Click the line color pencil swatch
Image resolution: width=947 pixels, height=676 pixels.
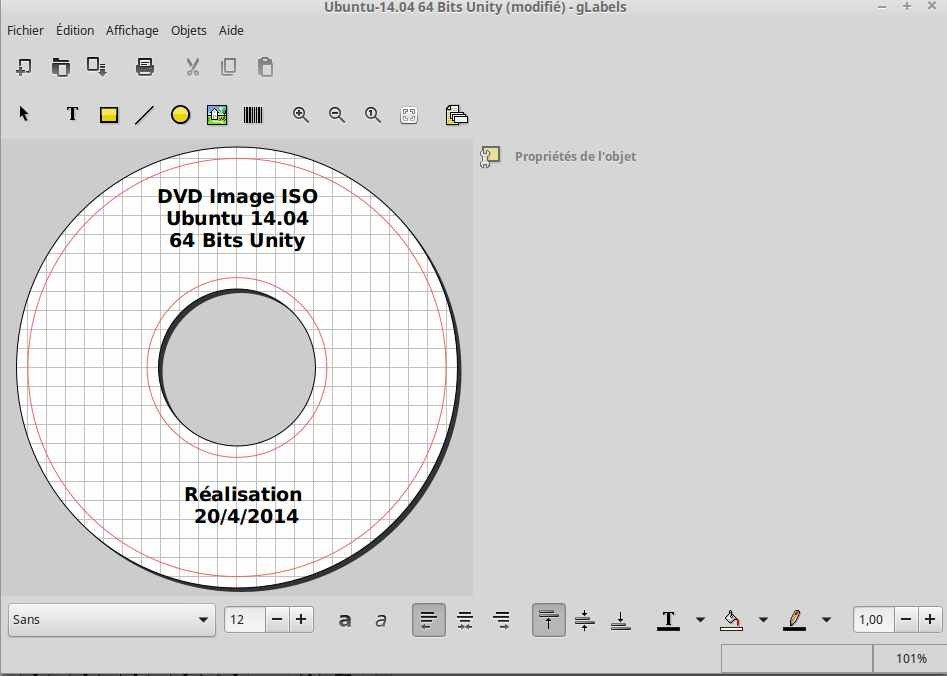coord(794,620)
